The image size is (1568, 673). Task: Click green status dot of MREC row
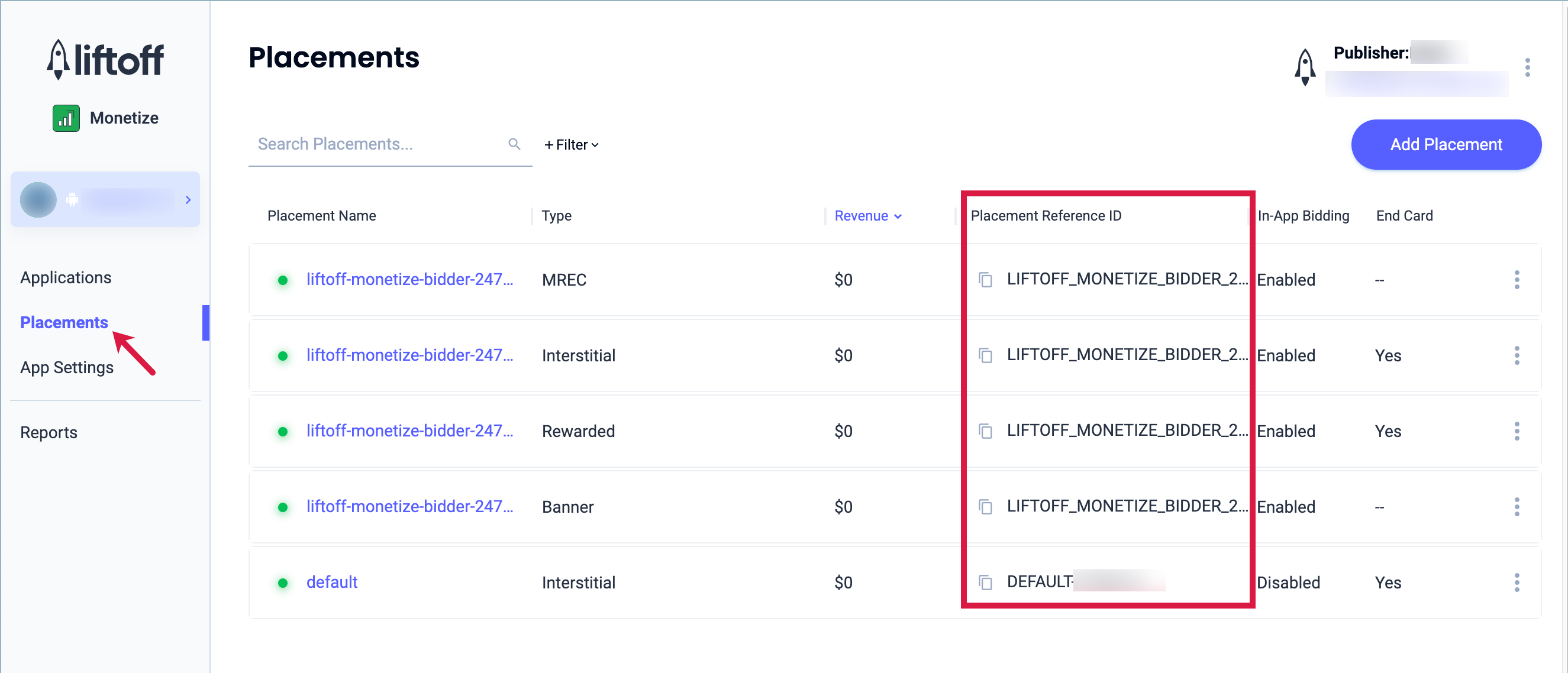pyautogui.click(x=282, y=280)
